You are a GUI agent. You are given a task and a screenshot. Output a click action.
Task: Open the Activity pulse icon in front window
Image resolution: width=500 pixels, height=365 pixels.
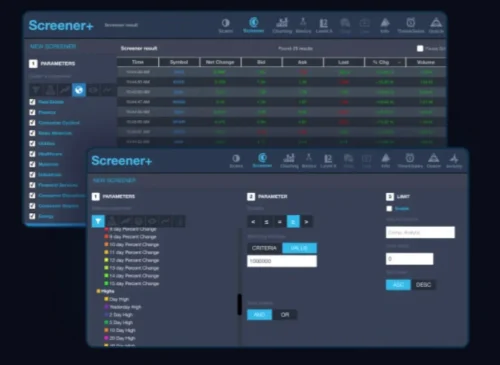(454, 161)
